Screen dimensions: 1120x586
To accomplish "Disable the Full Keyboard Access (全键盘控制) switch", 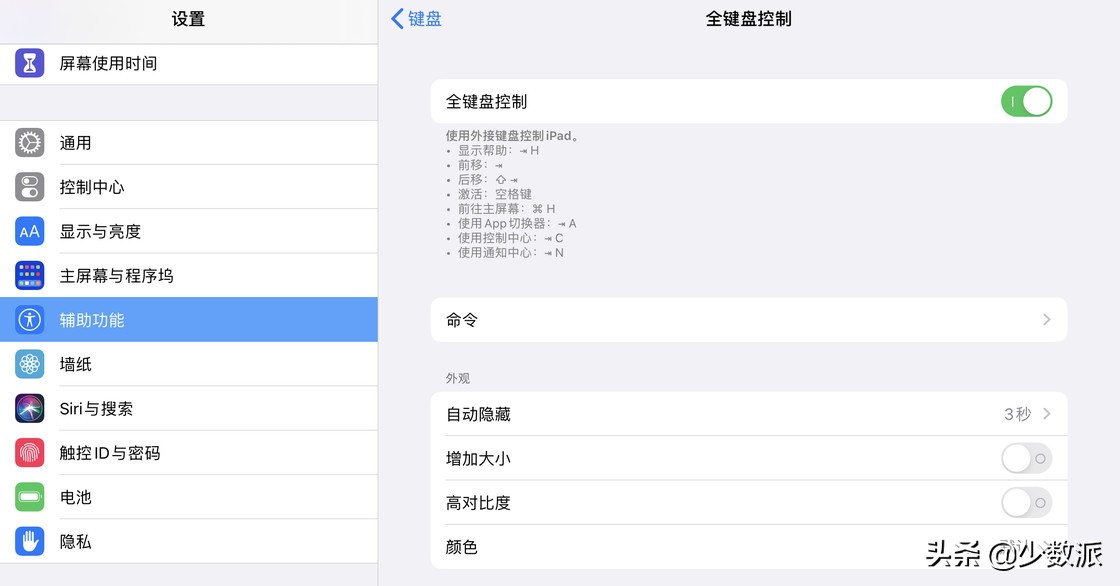I will 1026,101.
